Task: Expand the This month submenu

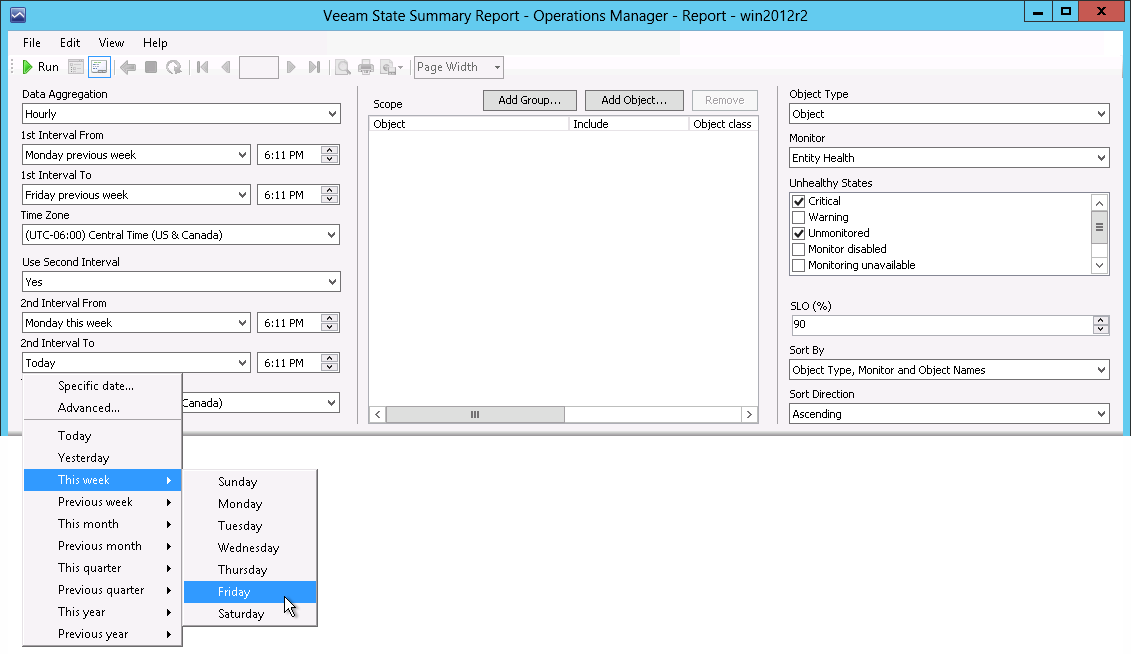Action: [102, 524]
